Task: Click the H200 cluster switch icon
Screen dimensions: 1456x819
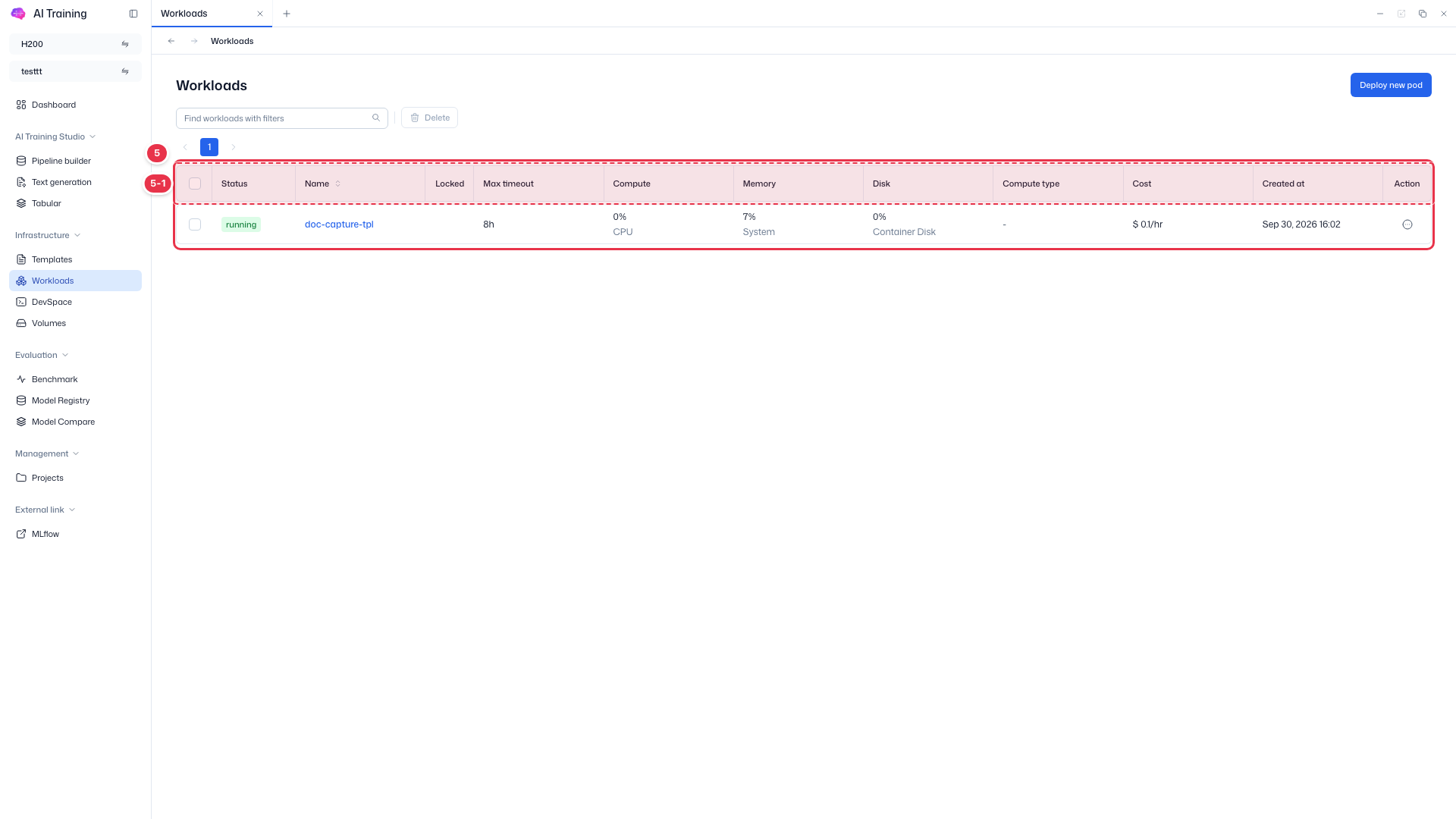Action: pyautogui.click(x=125, y=44)
